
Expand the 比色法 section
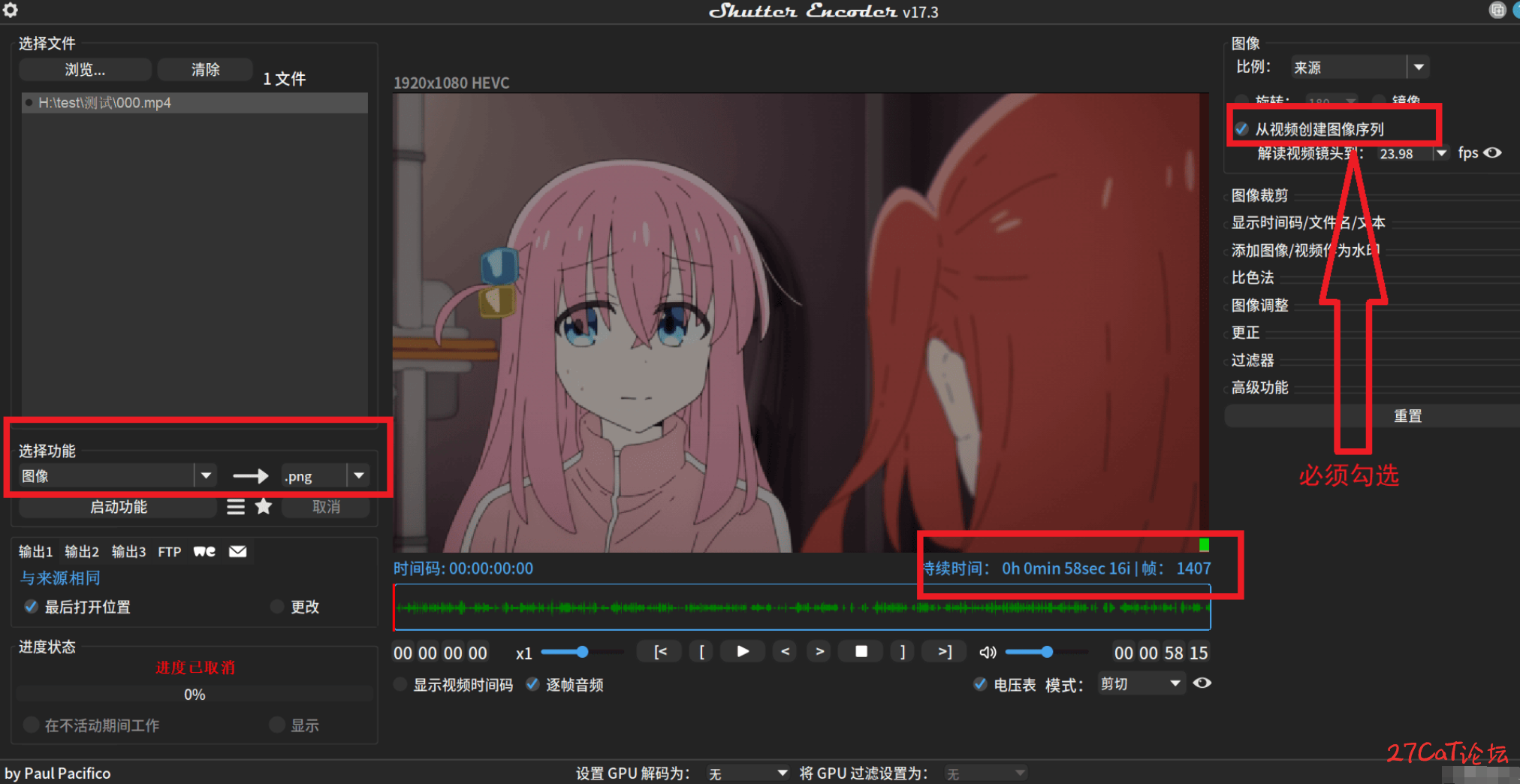(x=1253, y=277)
